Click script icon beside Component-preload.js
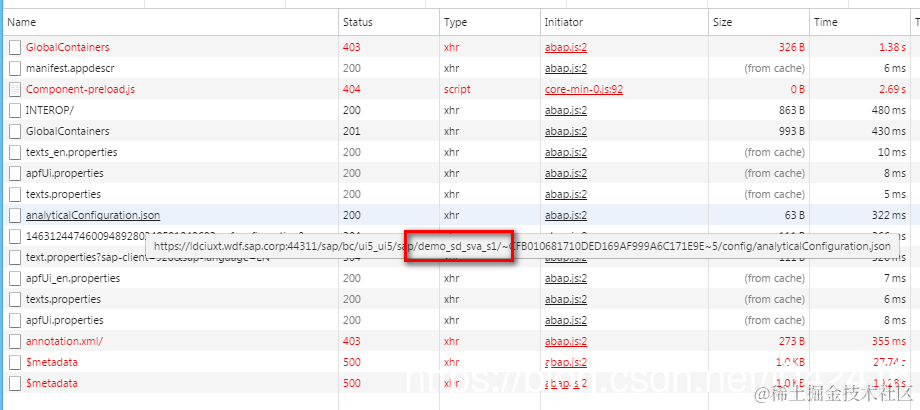 pyautogui.click(x=15, y=90)
